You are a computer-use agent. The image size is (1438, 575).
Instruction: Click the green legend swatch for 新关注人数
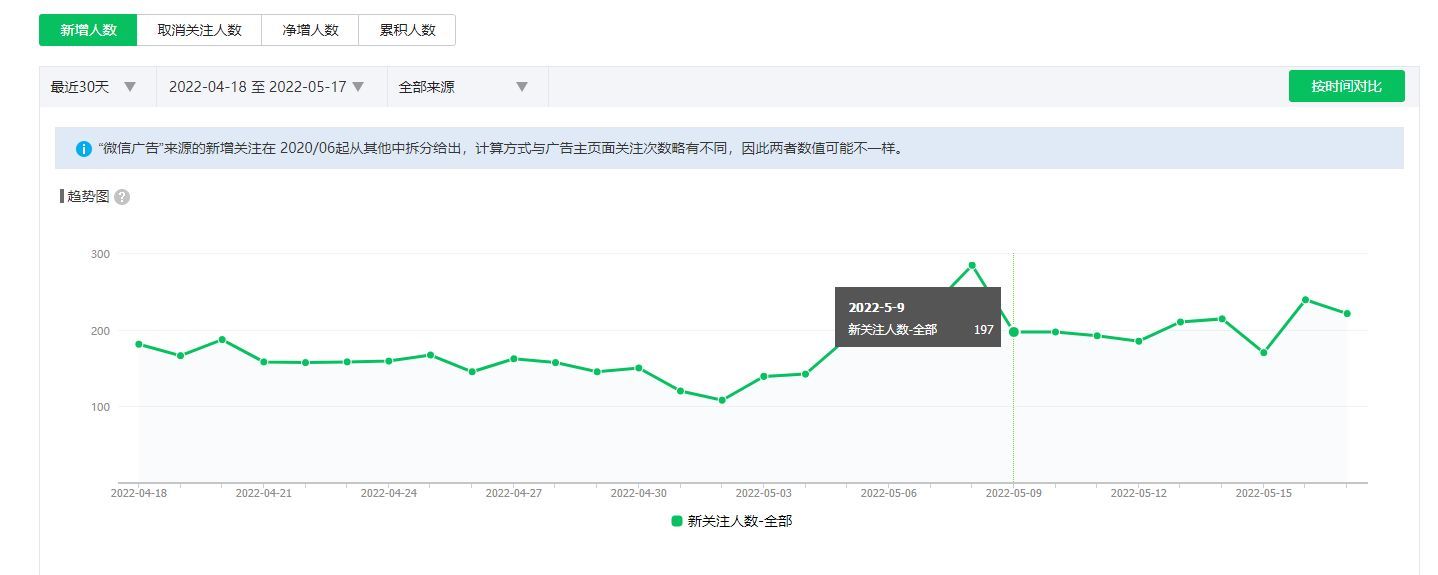point(677,521)
